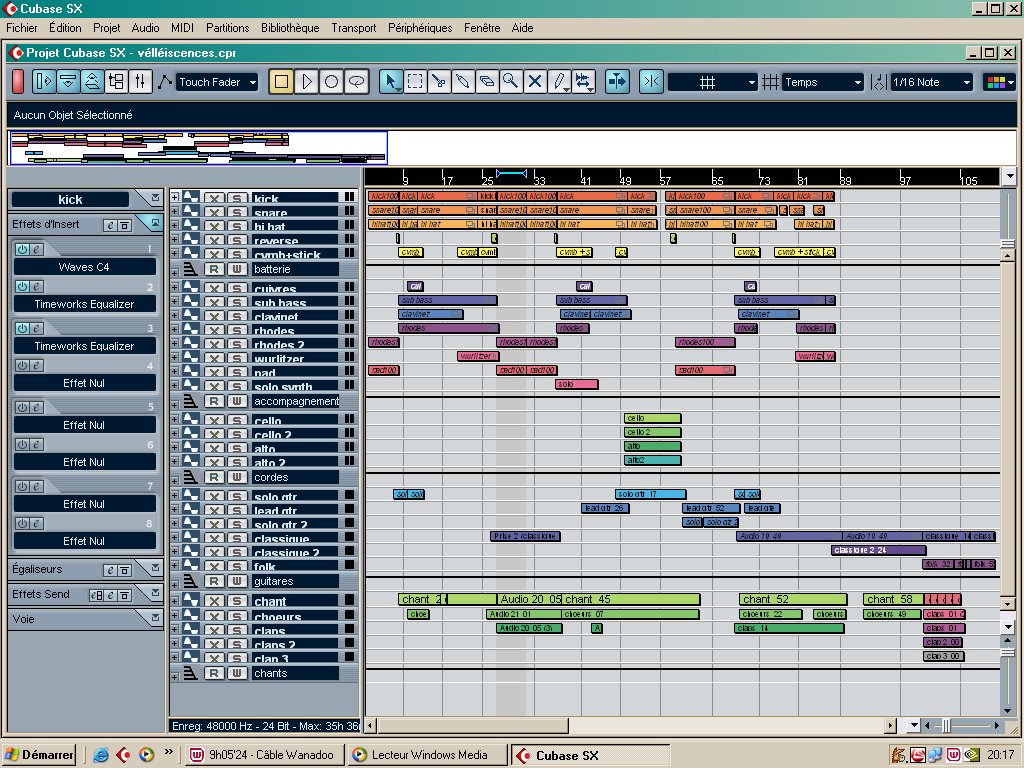Open the Périphériques menu

coord(420,27)
